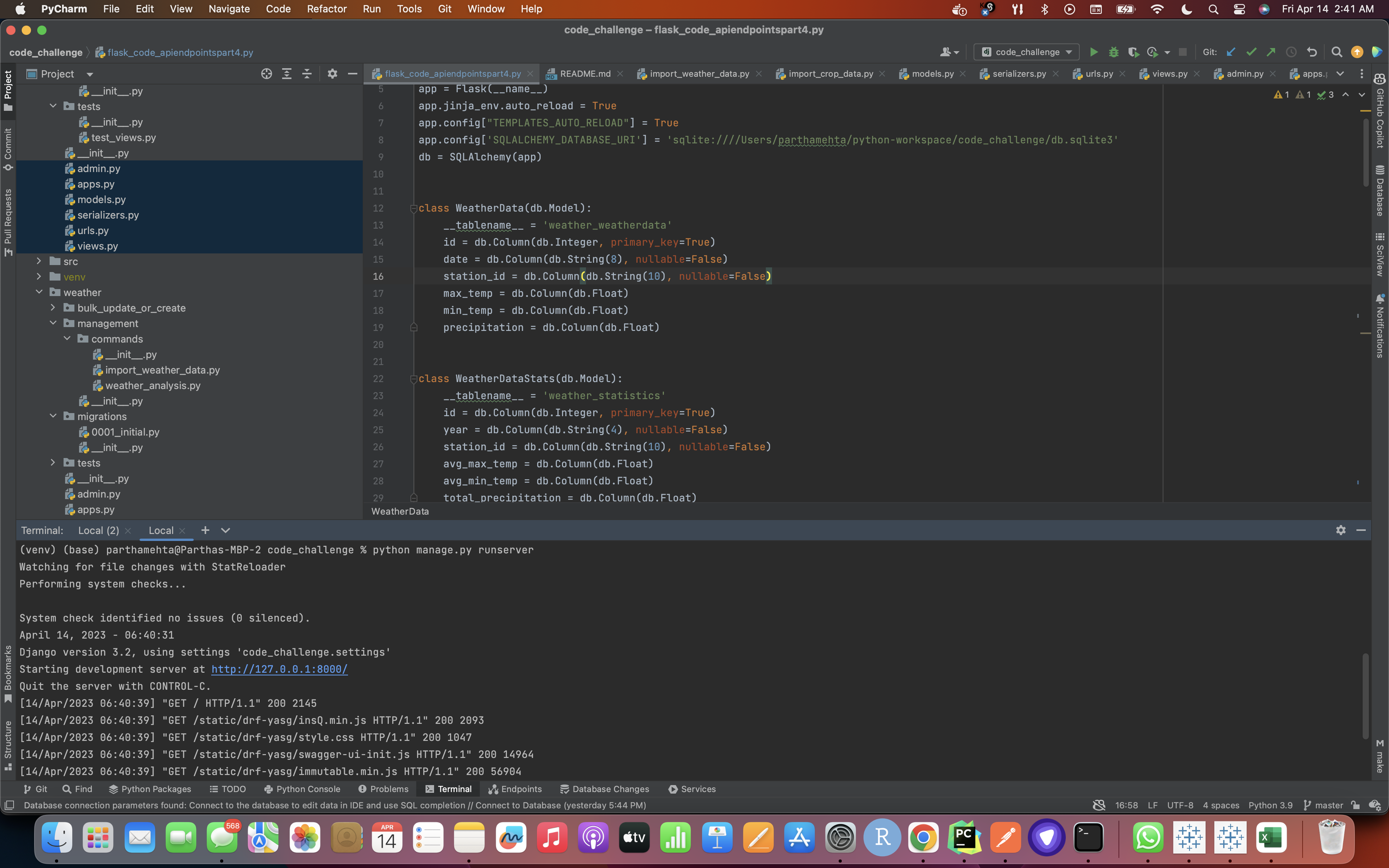
Task: Click Collapse All icon in Project panel
Action: point(307,74)
